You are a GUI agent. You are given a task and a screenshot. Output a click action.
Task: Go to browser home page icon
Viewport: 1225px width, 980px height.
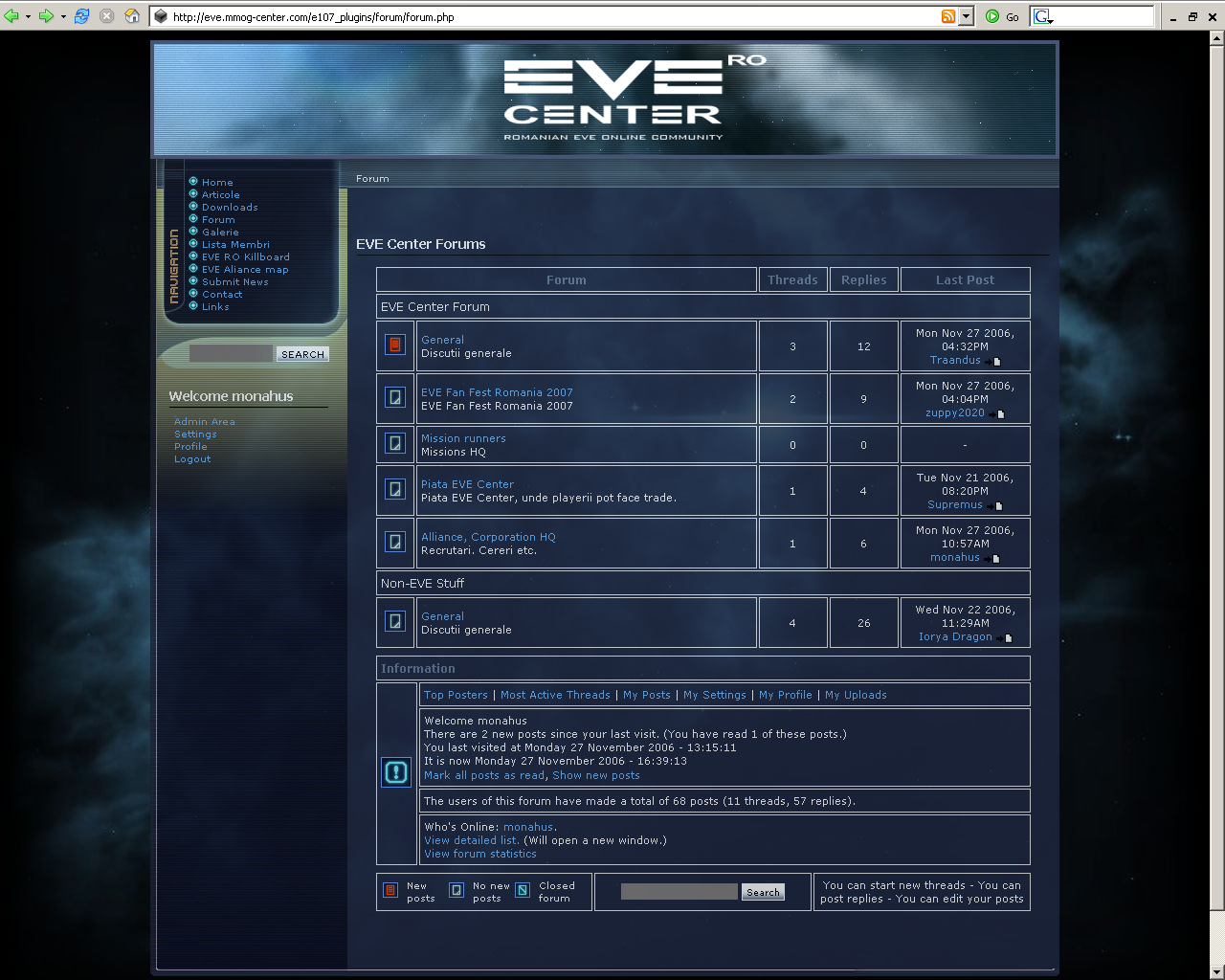[x=132, y=16]
